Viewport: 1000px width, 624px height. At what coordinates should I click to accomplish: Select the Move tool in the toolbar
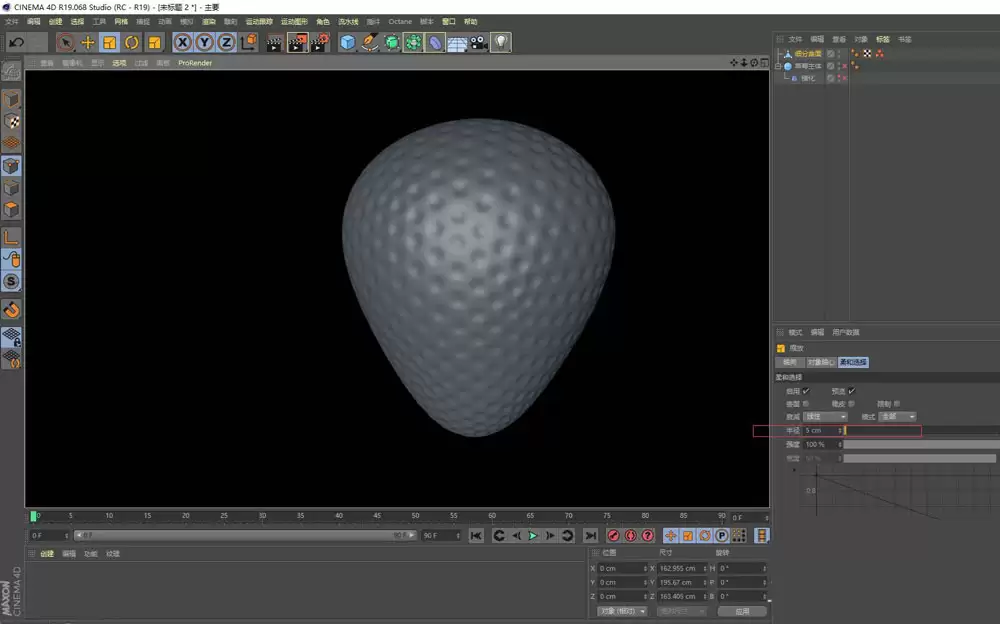[x=88, y=42]
